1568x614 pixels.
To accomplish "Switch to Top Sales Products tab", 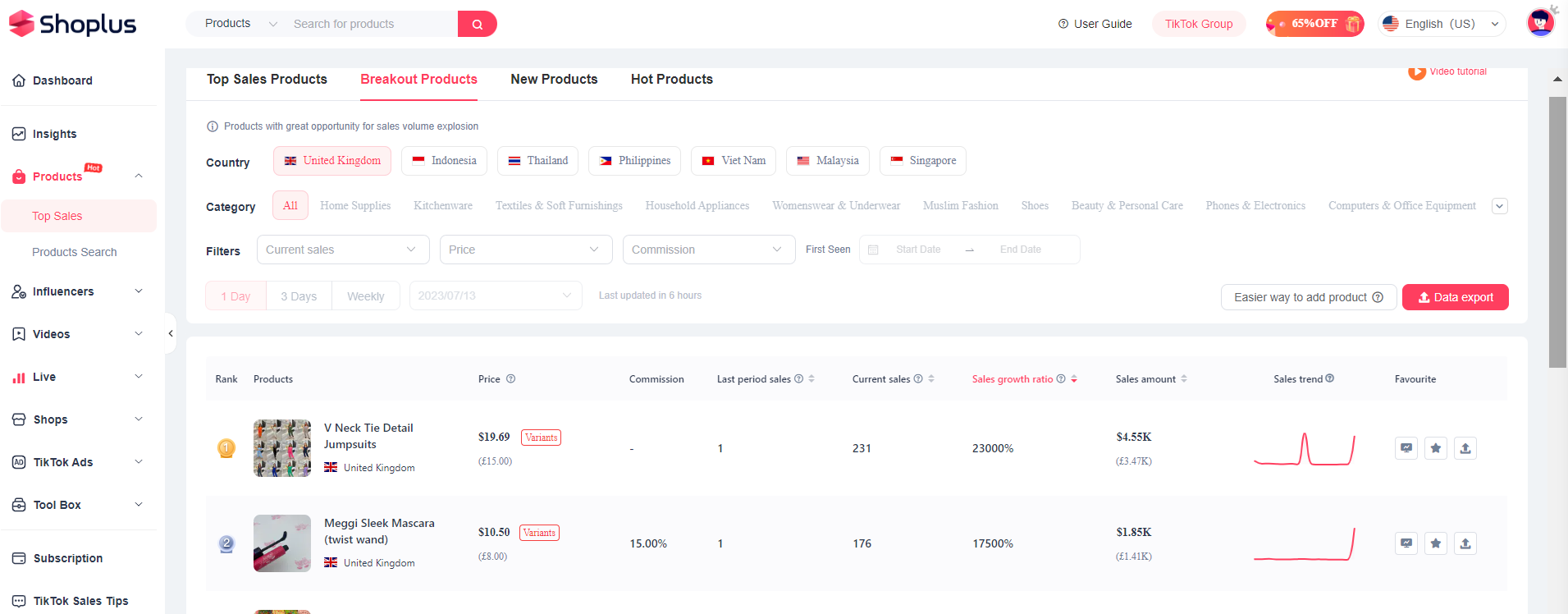I will click(267, 79).
